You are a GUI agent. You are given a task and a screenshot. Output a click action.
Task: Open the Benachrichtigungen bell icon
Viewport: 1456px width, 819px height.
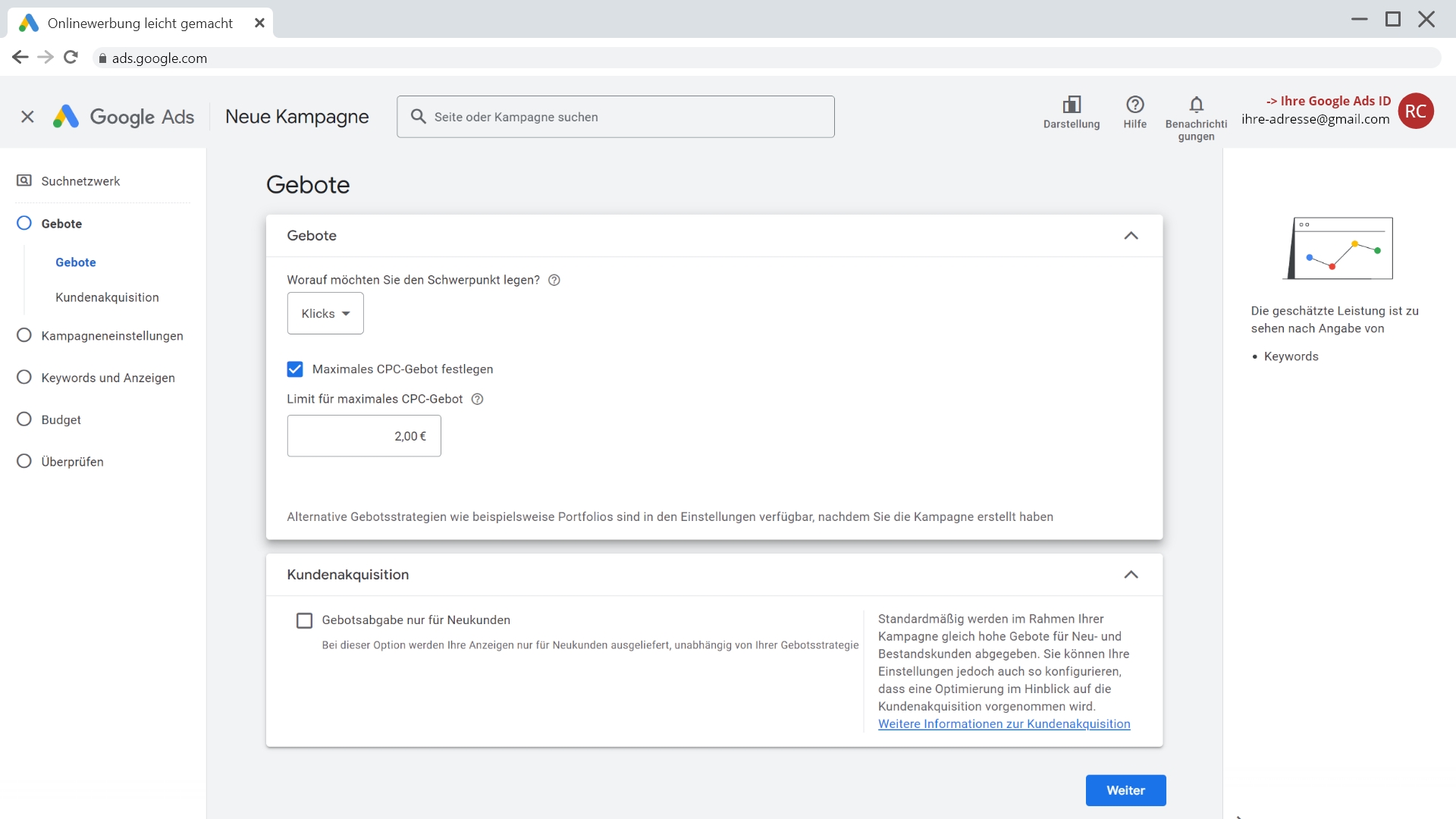(x=1196, y=105)
